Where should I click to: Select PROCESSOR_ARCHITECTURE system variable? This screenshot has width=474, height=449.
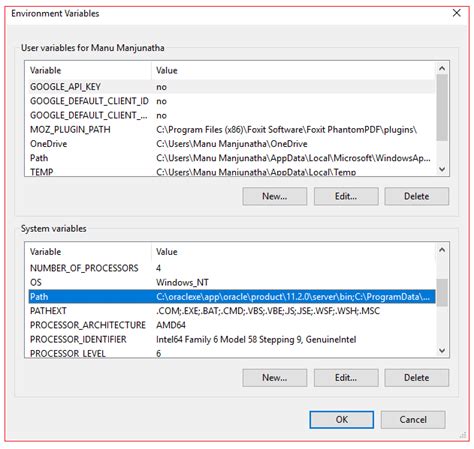tap(232, 325)
